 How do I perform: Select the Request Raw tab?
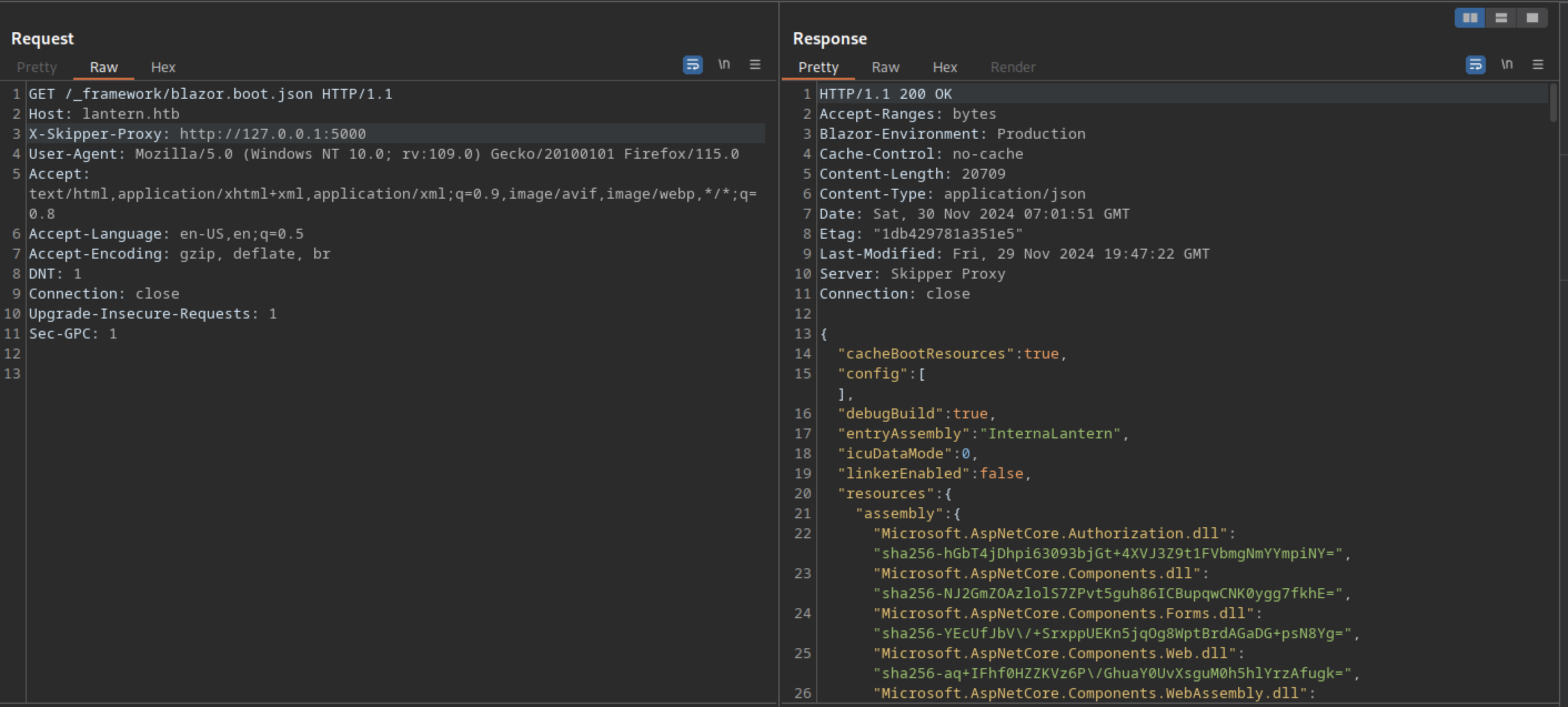(103, 67)
